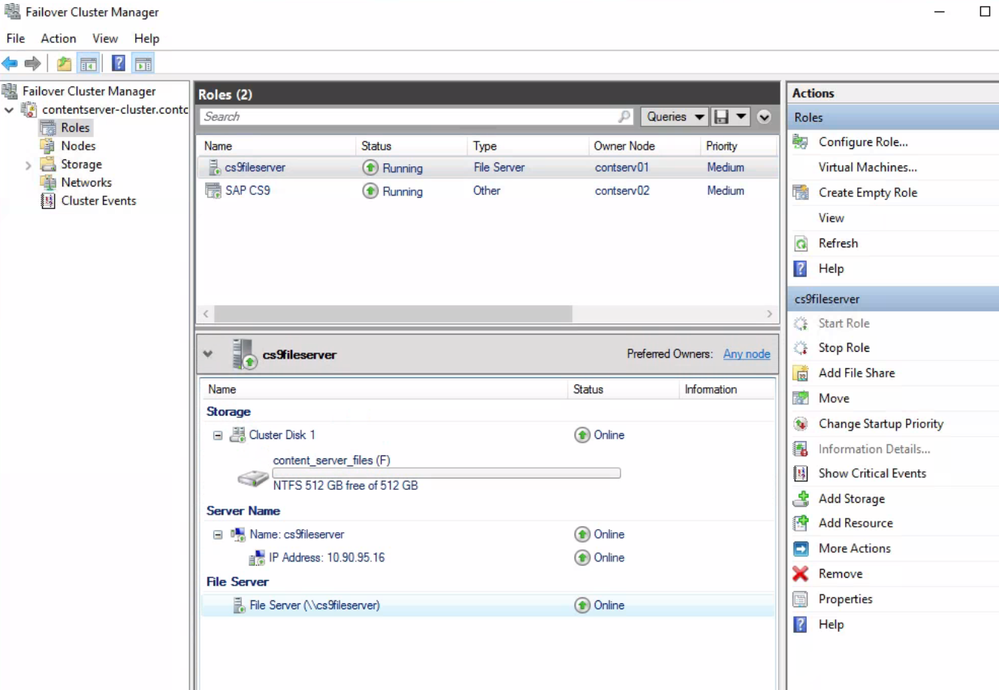Click the blue Help toolbar icon
This screenshot has height=690, width=999.
coord(119,63)
